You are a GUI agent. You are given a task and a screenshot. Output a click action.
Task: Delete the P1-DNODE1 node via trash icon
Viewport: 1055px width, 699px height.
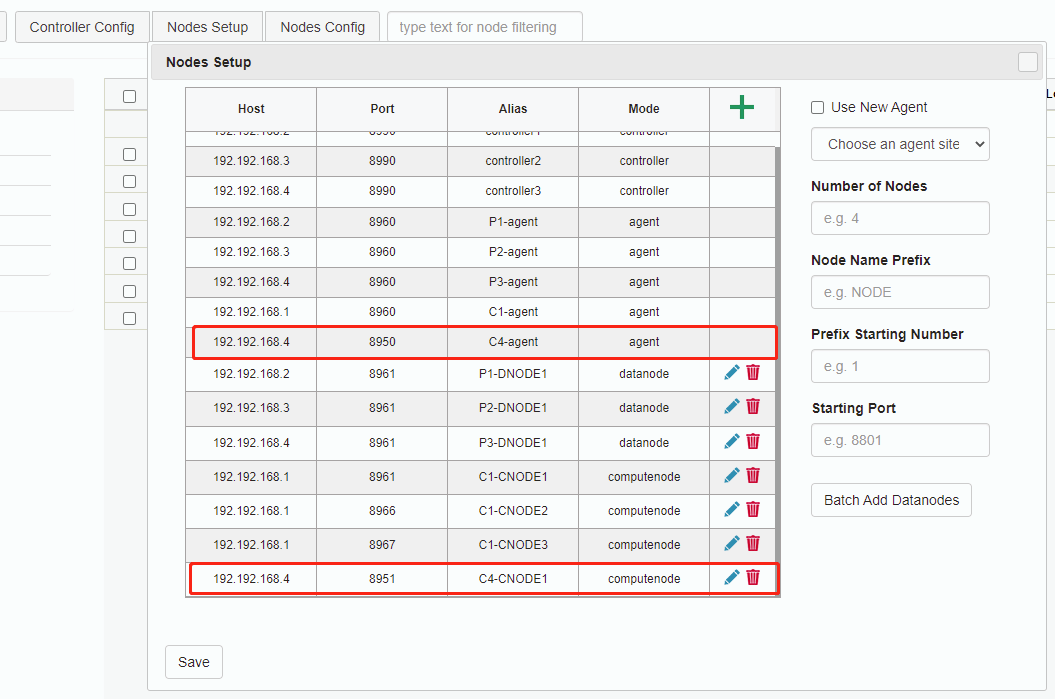click(753, 372)
